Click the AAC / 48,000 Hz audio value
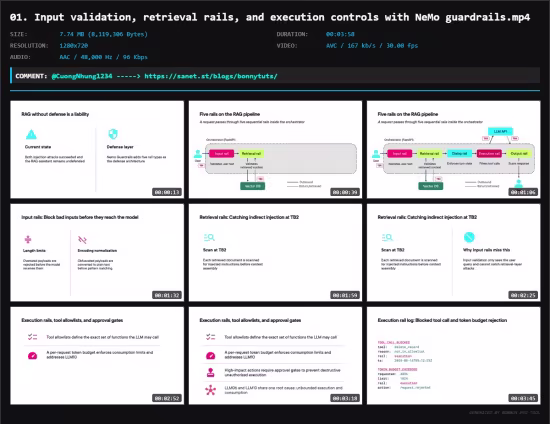 point(103,57)
